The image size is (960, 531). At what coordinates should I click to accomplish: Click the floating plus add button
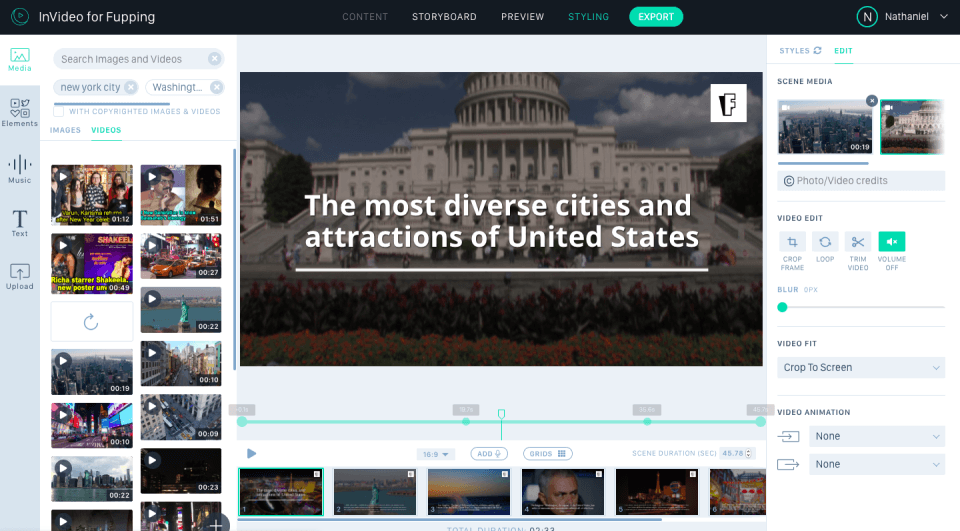point(216,525)
